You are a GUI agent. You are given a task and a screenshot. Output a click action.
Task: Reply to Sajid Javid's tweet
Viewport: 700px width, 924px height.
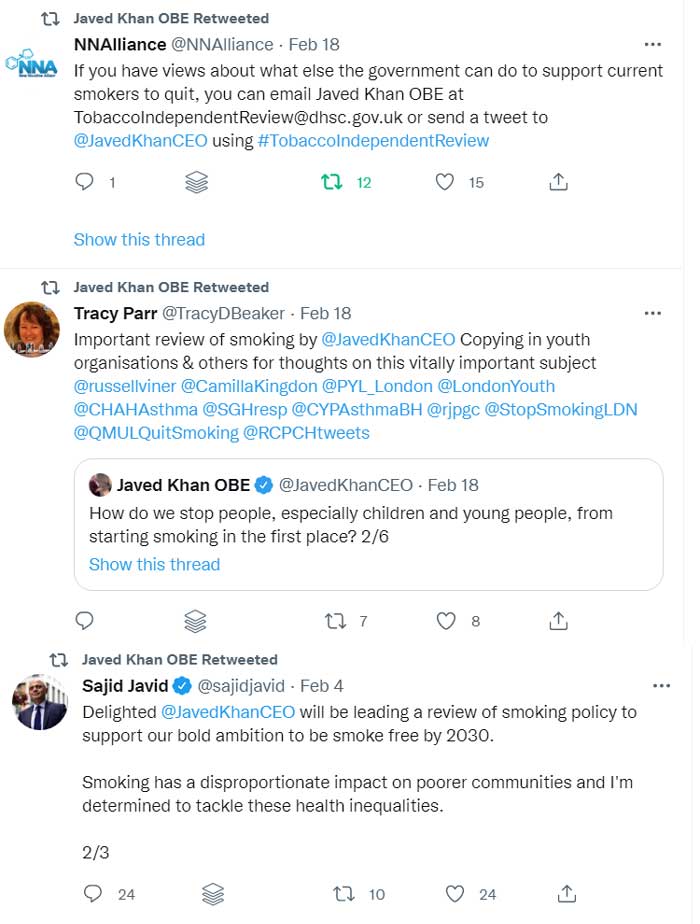point(93,893)
